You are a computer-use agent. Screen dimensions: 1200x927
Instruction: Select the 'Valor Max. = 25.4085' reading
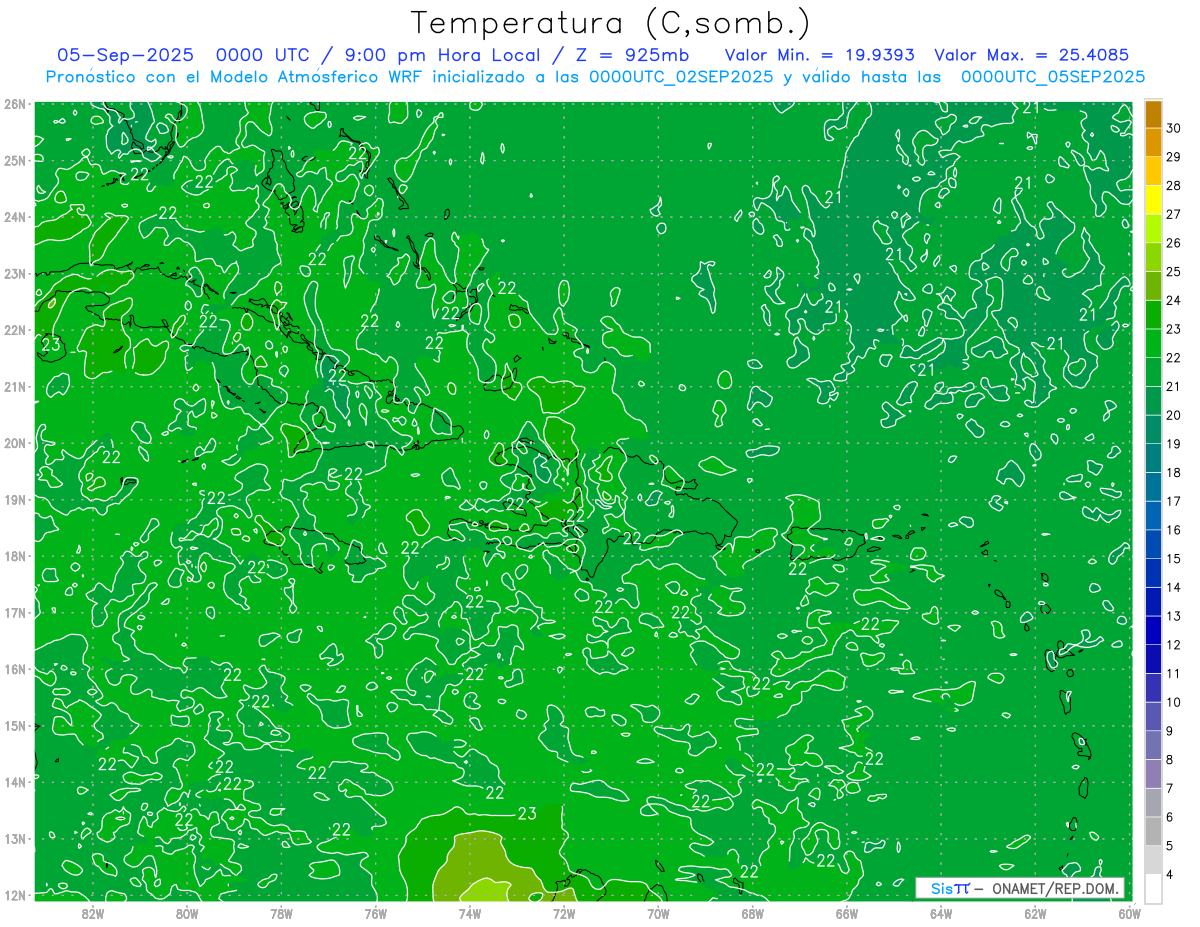1032,55
